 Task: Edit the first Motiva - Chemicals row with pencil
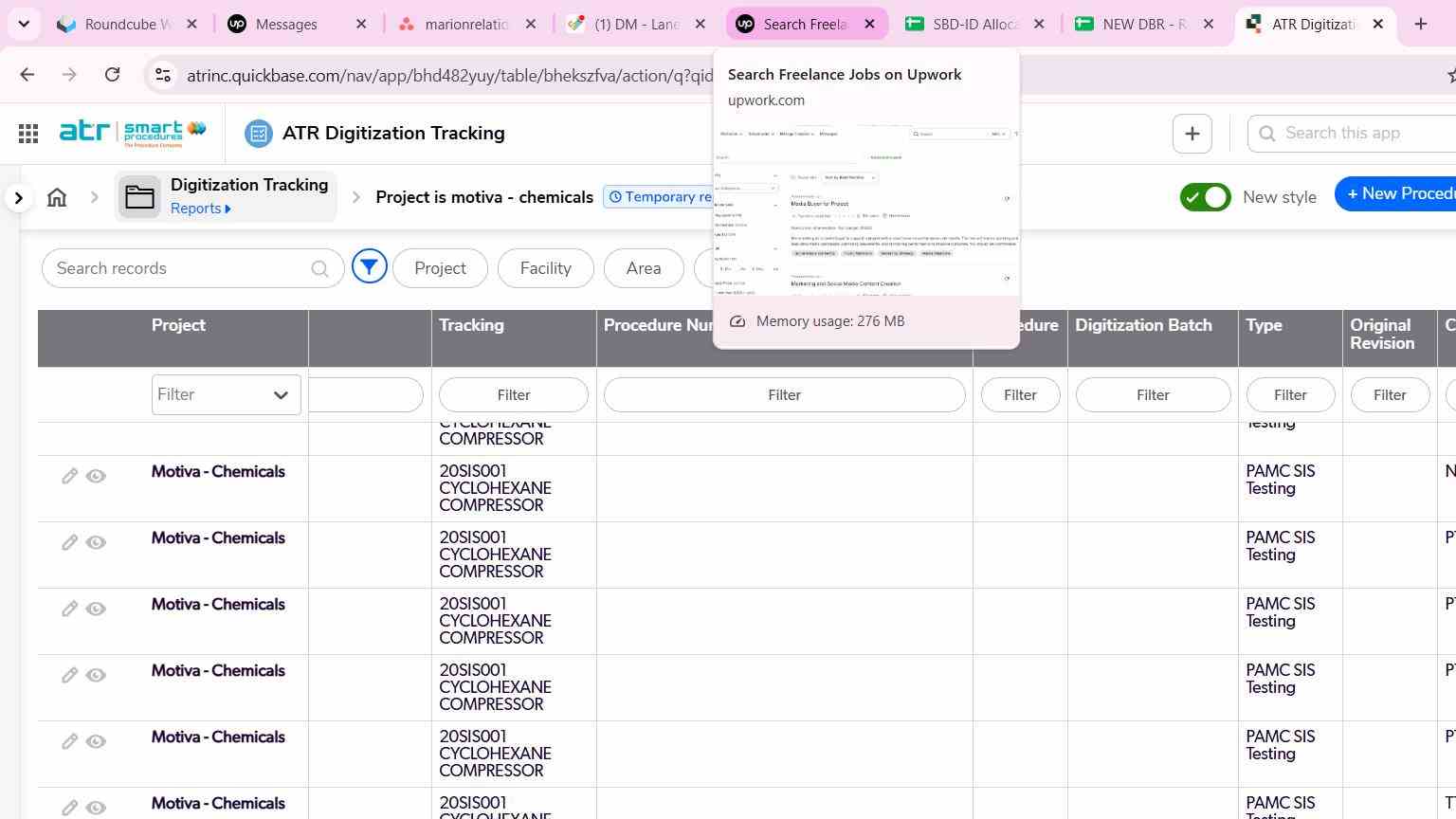69,476
